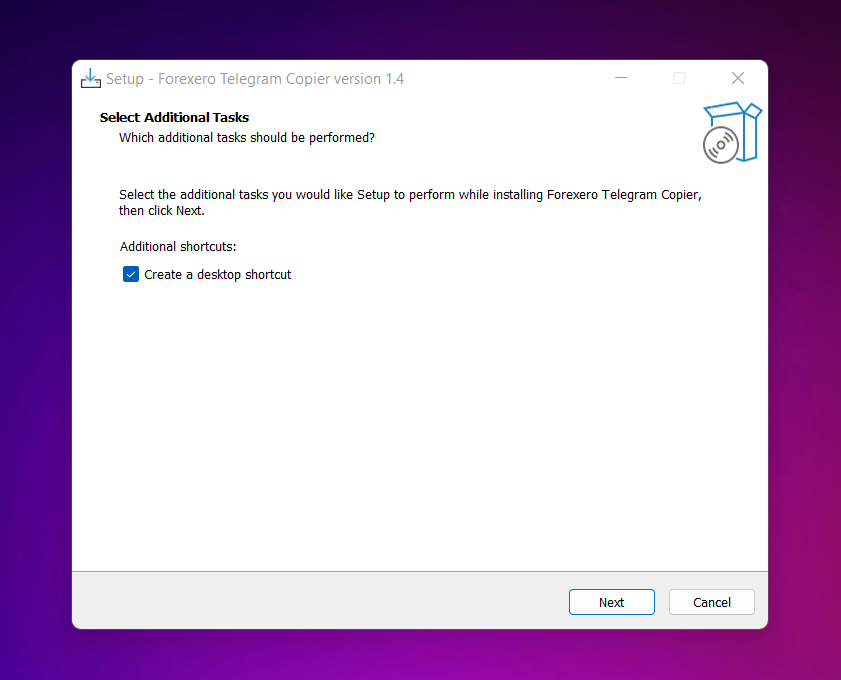Screen dimensions: 841x680
Task: Close the Setup window
Action: tap(737, 78)
